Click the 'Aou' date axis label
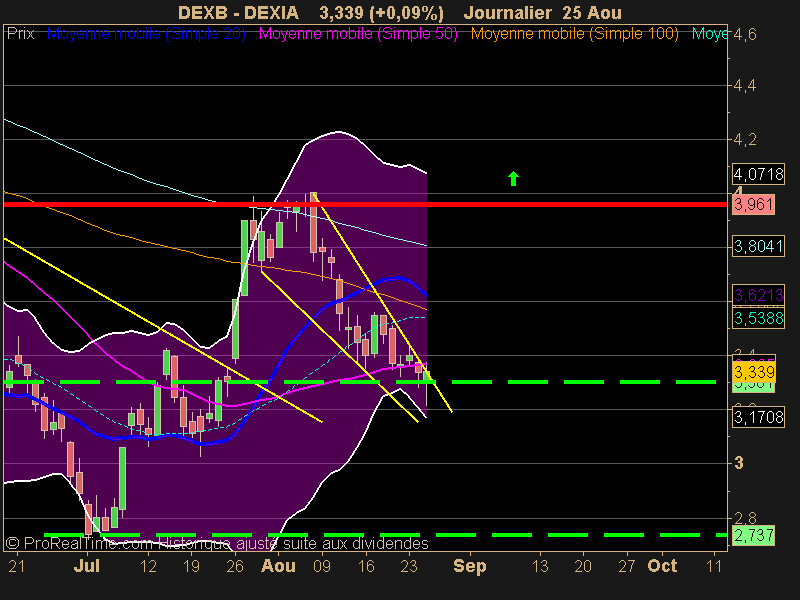This screenshot has width=800, height=600. tap(278, 565)
